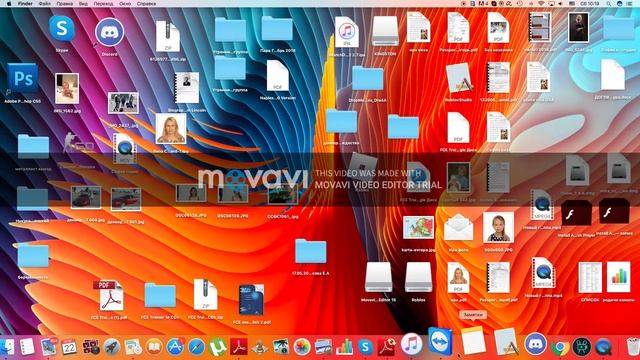Viewport: 640px width, 360px height.
Task: Launch Discord from the Dock
Action: [536, 343]
